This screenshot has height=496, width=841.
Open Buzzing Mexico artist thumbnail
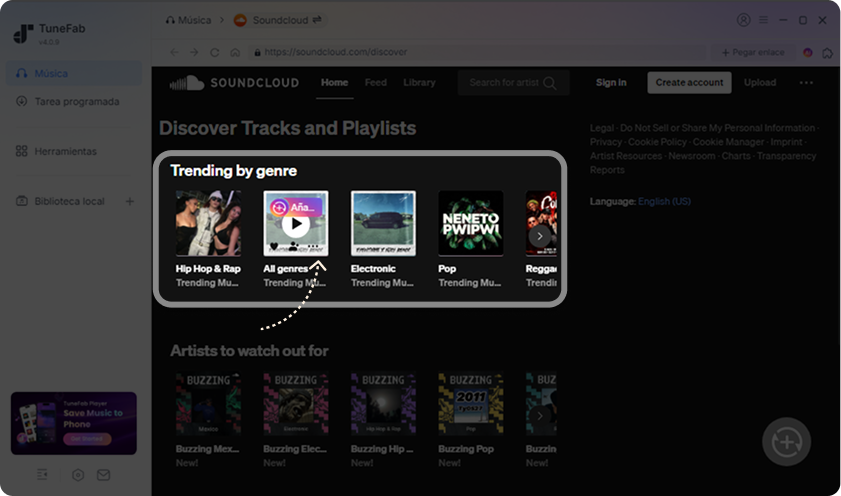(x=208, y=404)
